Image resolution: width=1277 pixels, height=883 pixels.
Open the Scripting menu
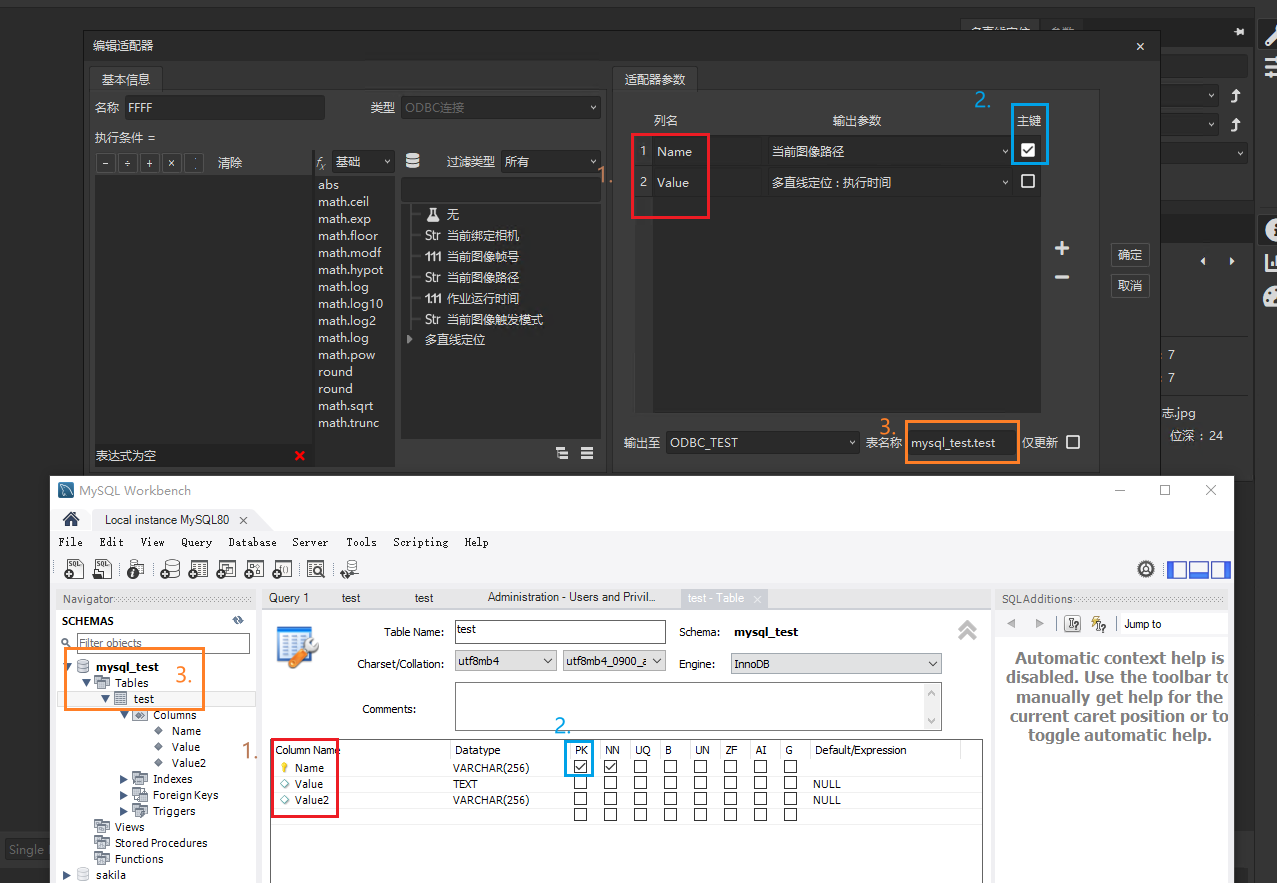[420, 542]
